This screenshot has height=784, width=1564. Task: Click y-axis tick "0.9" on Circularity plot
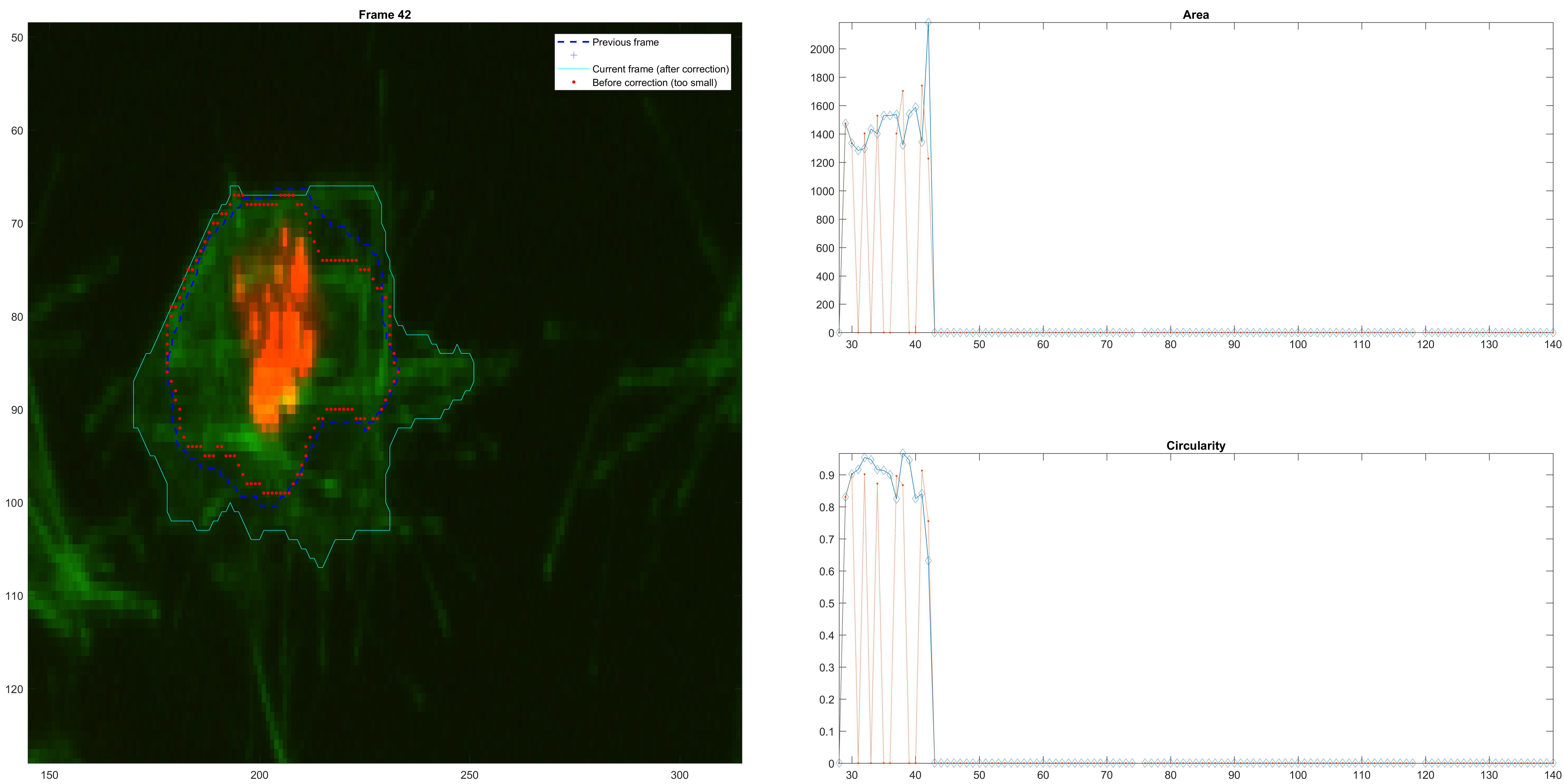pos(827,476)
